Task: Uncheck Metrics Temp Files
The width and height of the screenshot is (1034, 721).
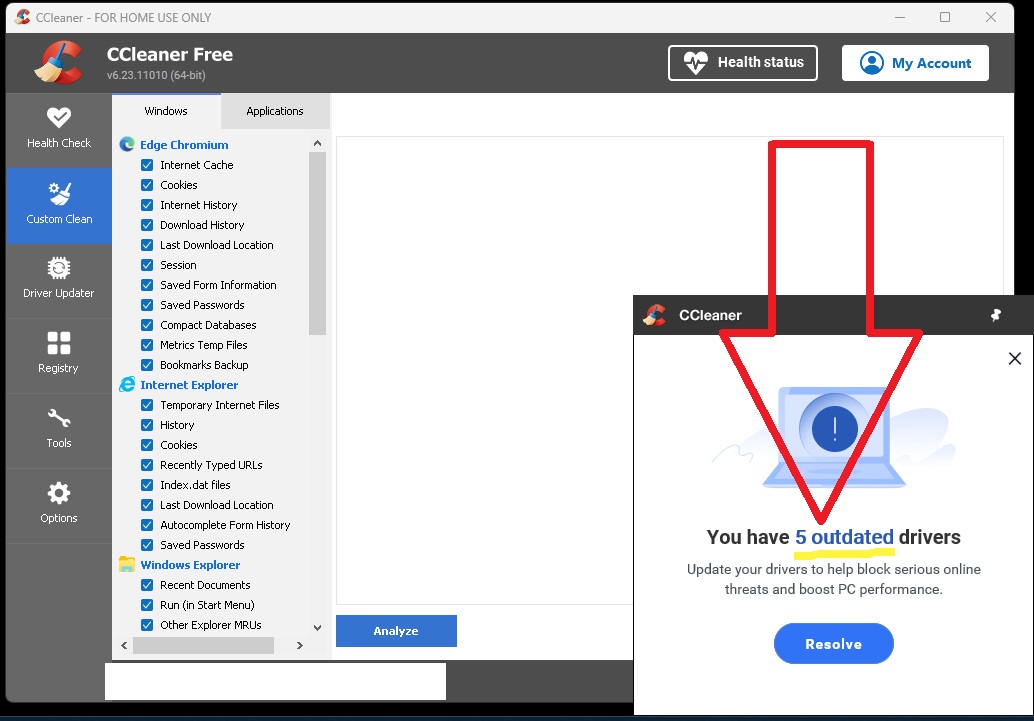Action: (x=147, y=345)
